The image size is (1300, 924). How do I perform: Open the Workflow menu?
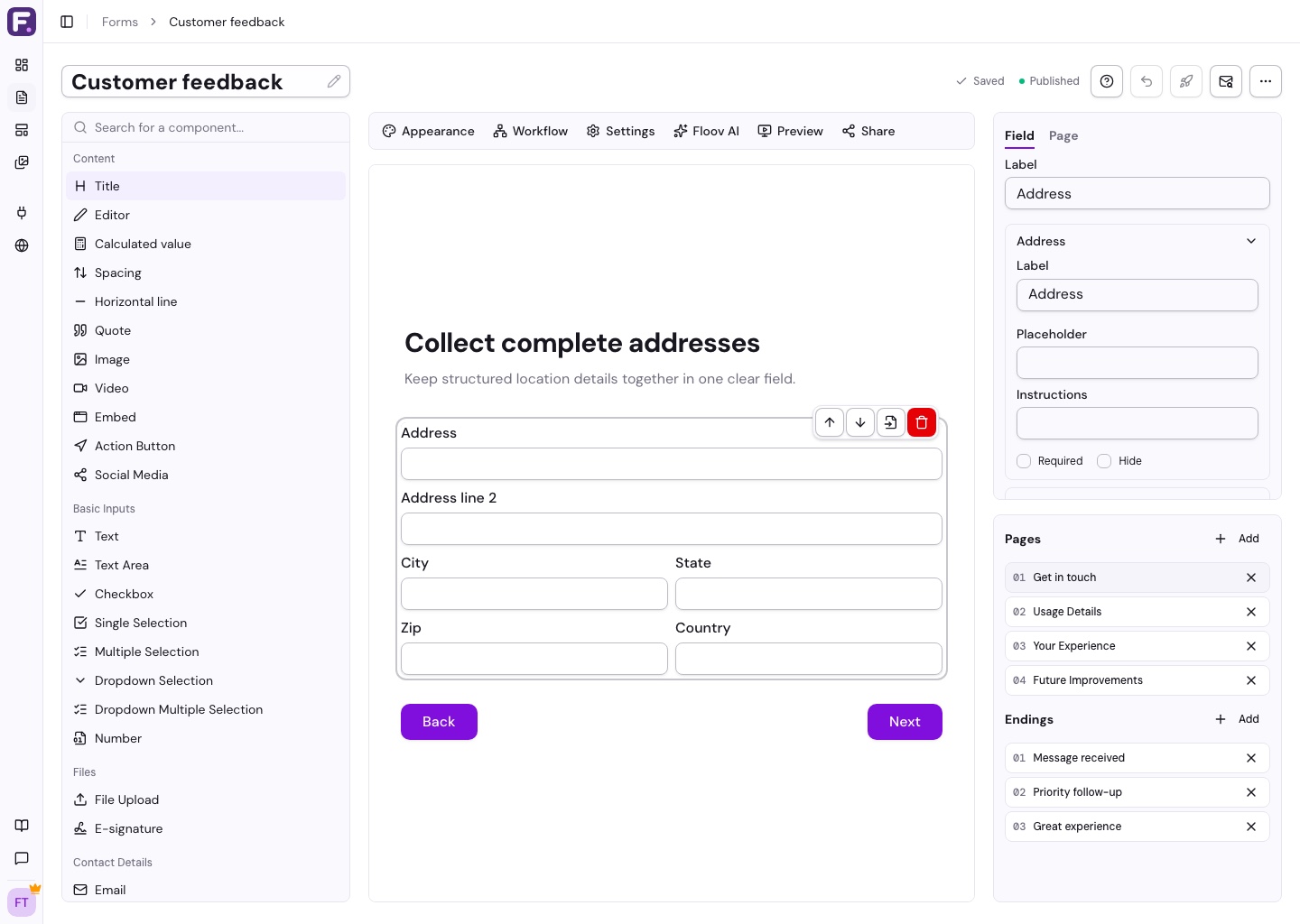(531, 131)
